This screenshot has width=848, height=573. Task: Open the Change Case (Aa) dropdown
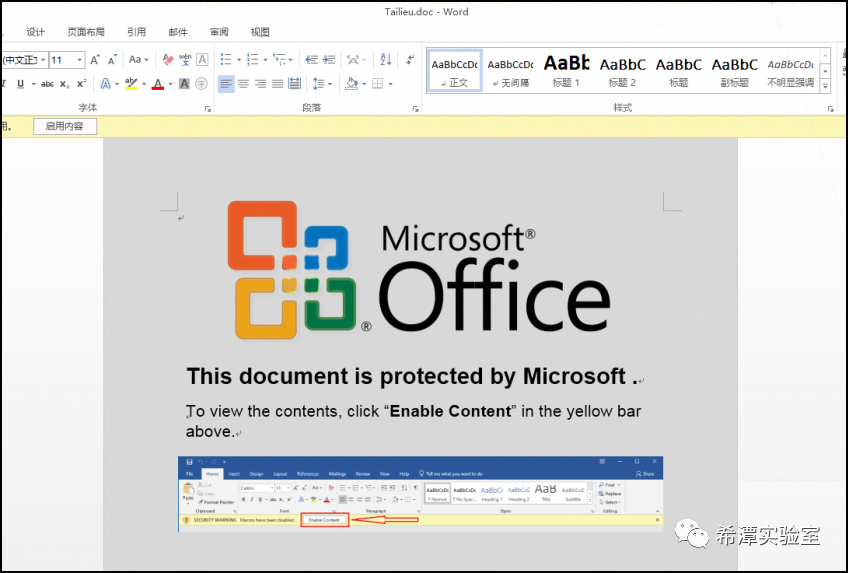[x=138, y=60]
